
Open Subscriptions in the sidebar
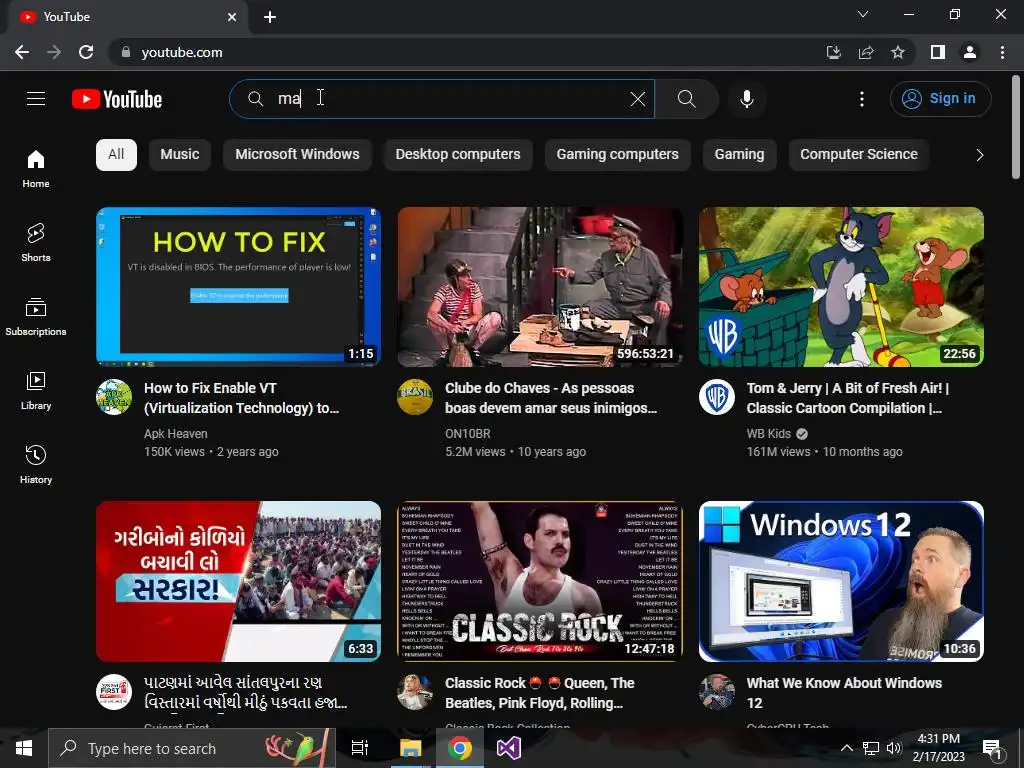point(36,316)
